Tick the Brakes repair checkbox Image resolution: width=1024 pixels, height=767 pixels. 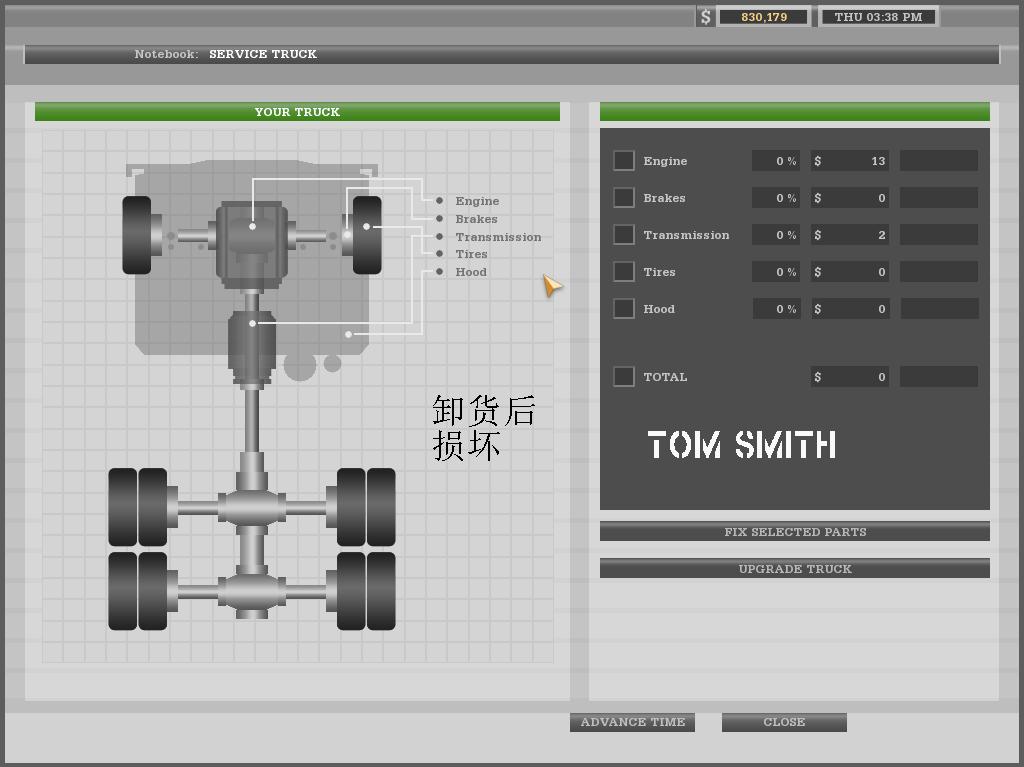624,198
